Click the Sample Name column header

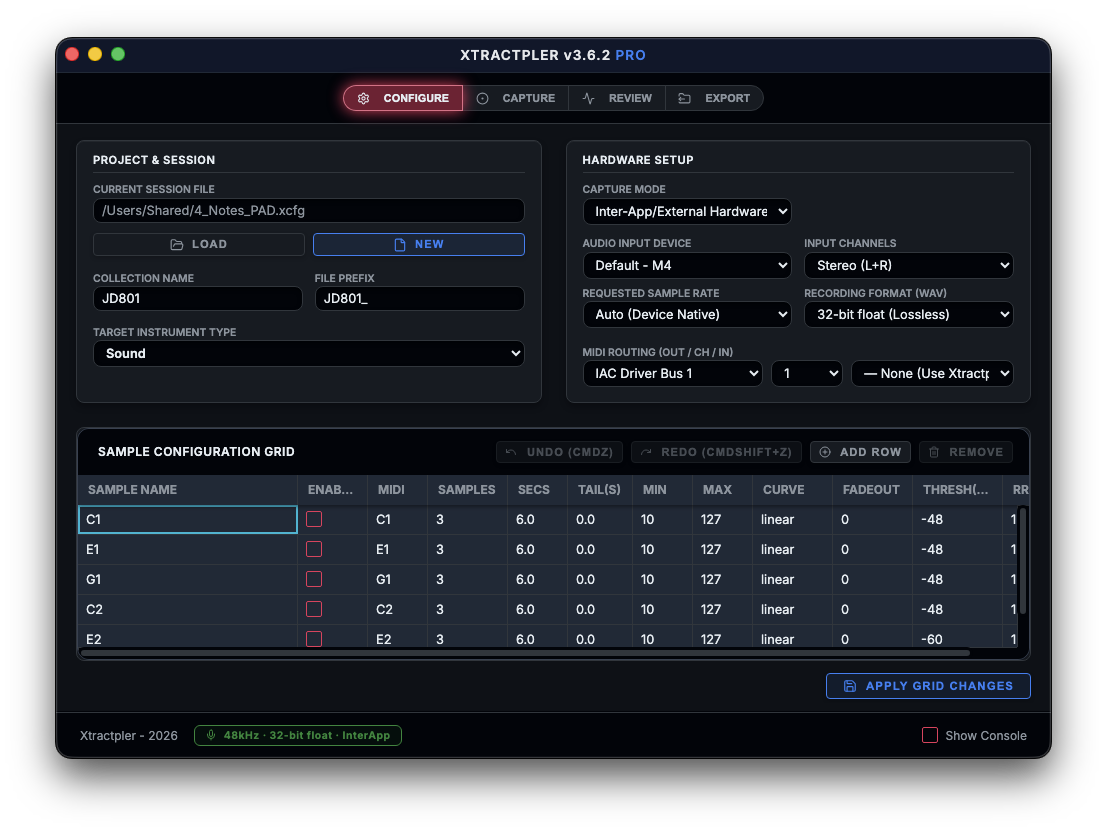pos(188,489)
